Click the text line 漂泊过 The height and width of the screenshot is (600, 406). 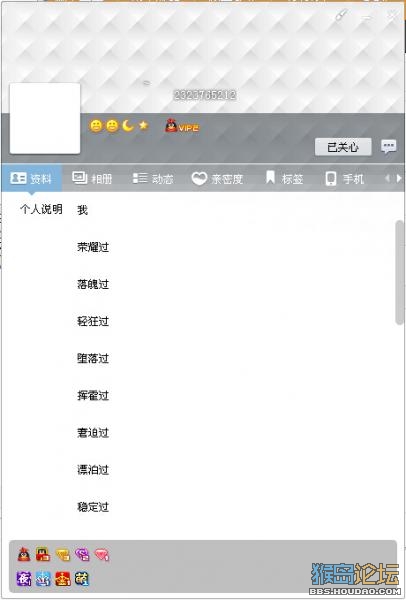pos(93,470)
